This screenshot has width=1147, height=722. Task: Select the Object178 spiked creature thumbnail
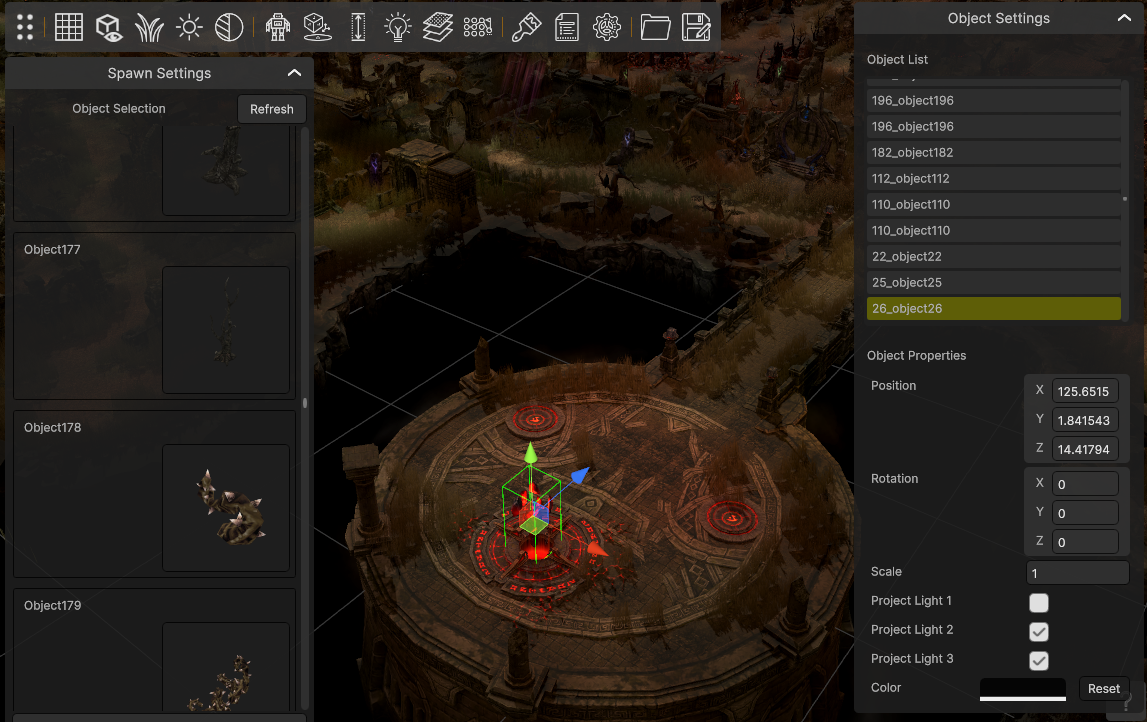(226, 508)
